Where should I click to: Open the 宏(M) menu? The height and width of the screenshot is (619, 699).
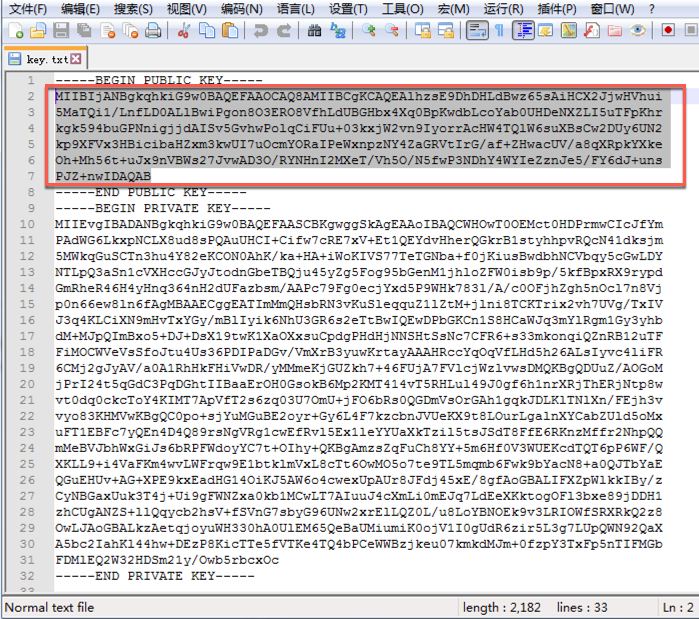coord(453,8)
